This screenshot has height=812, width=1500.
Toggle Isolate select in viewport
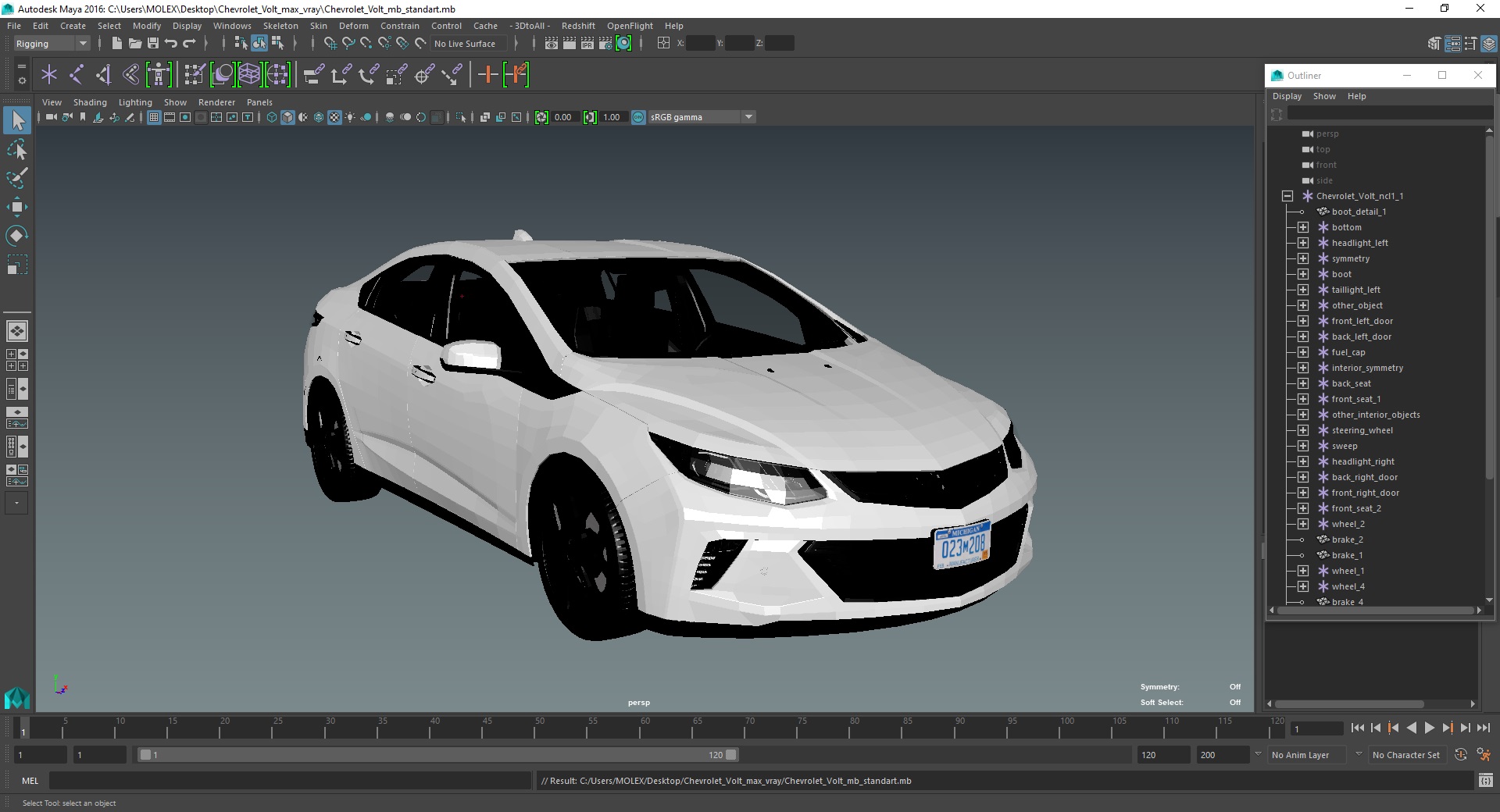coord(461,117)
